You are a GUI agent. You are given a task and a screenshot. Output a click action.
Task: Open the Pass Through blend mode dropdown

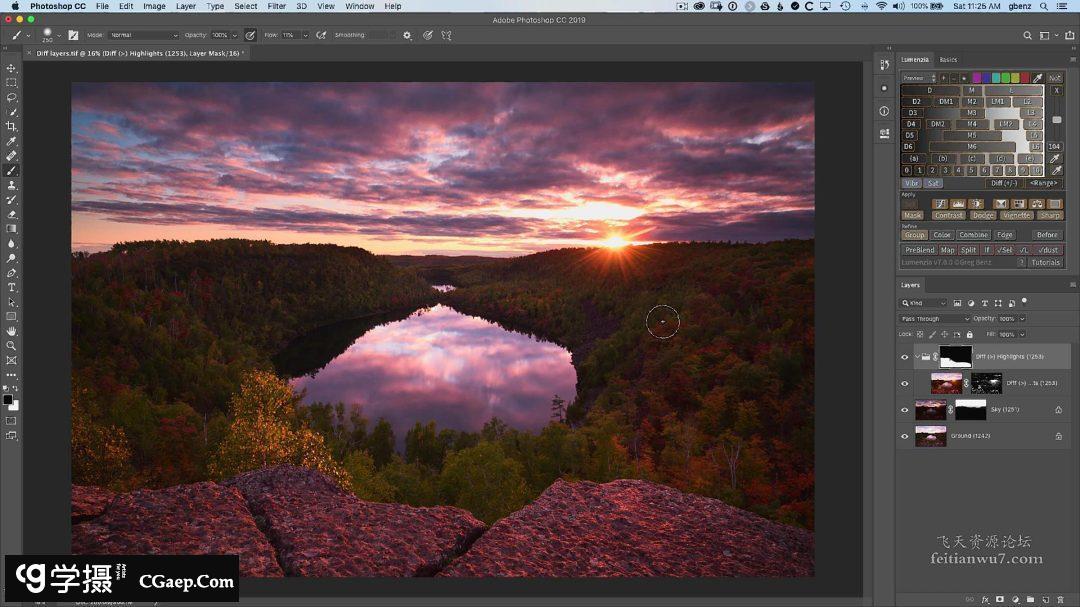tap(935, 319)
